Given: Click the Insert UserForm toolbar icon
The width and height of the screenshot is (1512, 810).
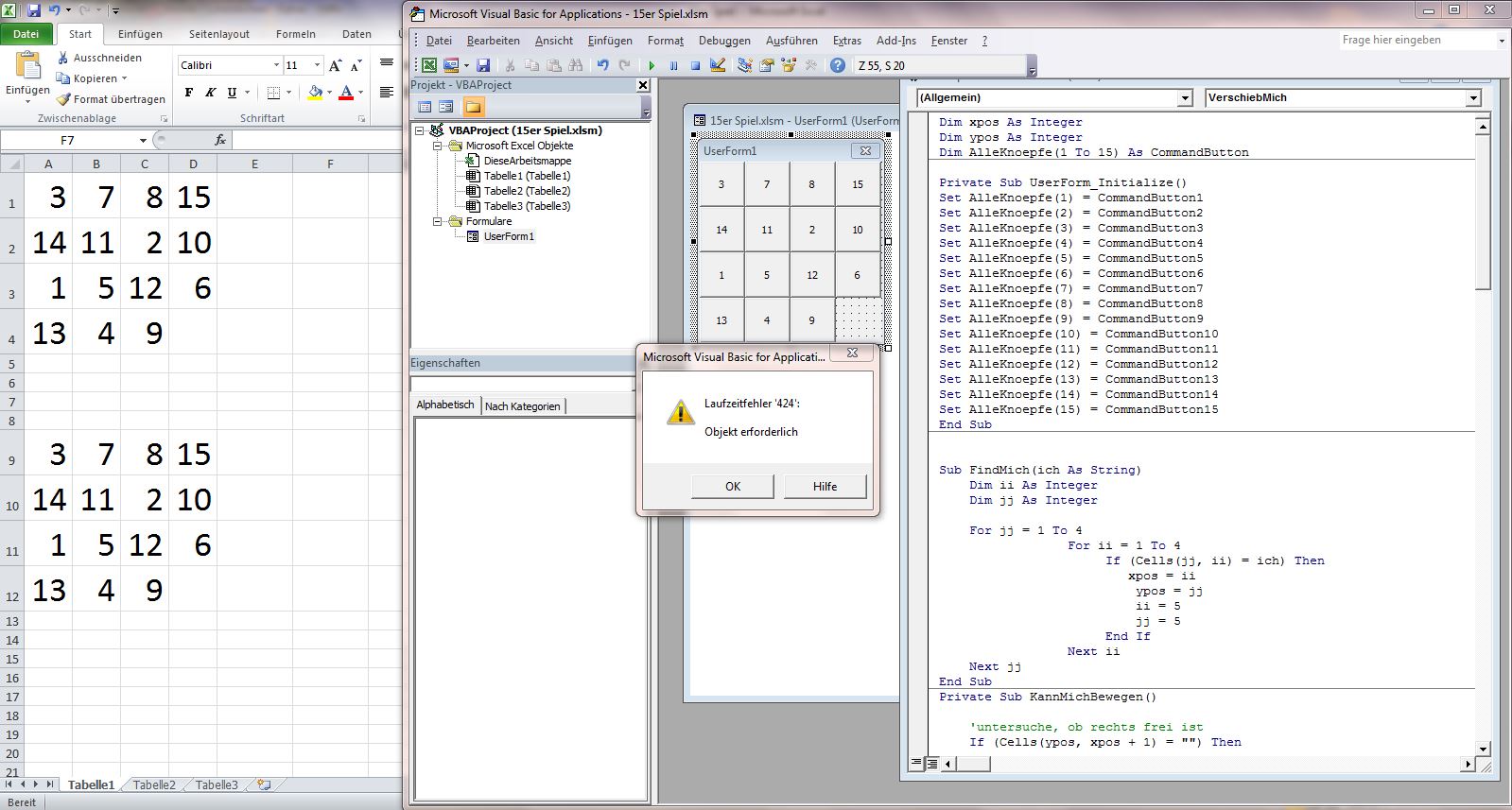Looking at the screenshot, I should [x=451, y=65].
